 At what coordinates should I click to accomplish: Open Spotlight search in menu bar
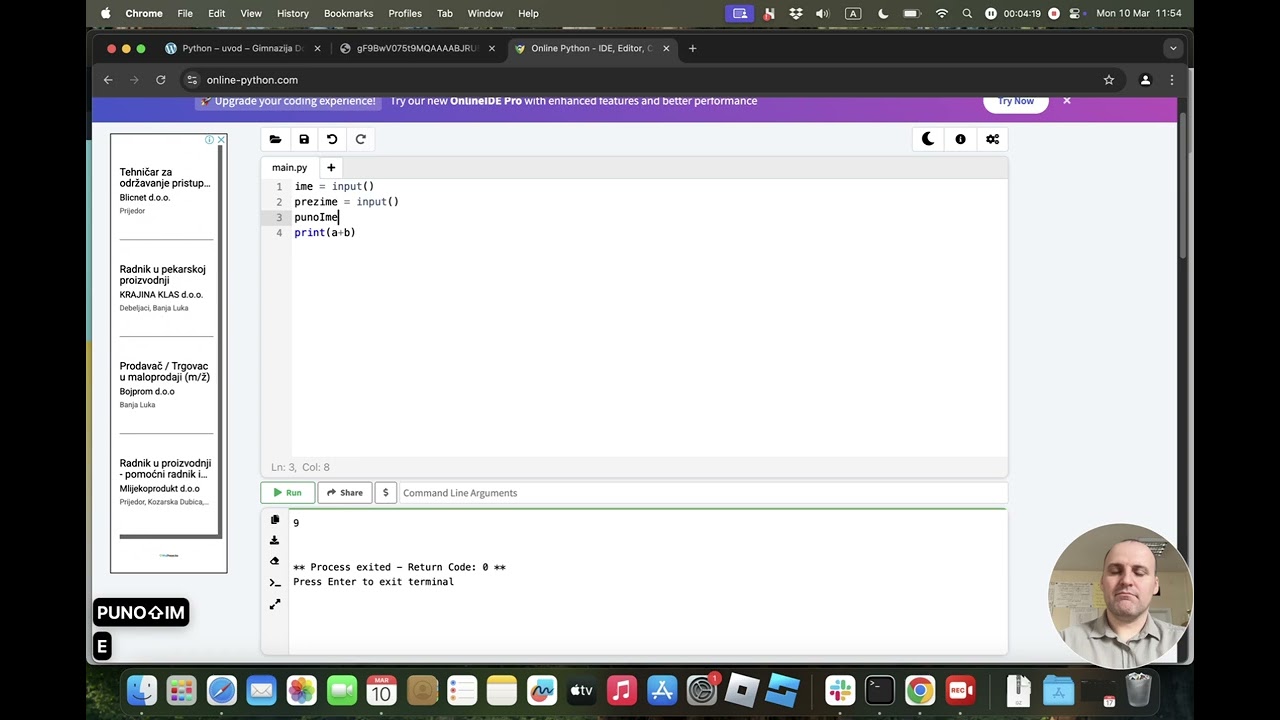point(966,13)
